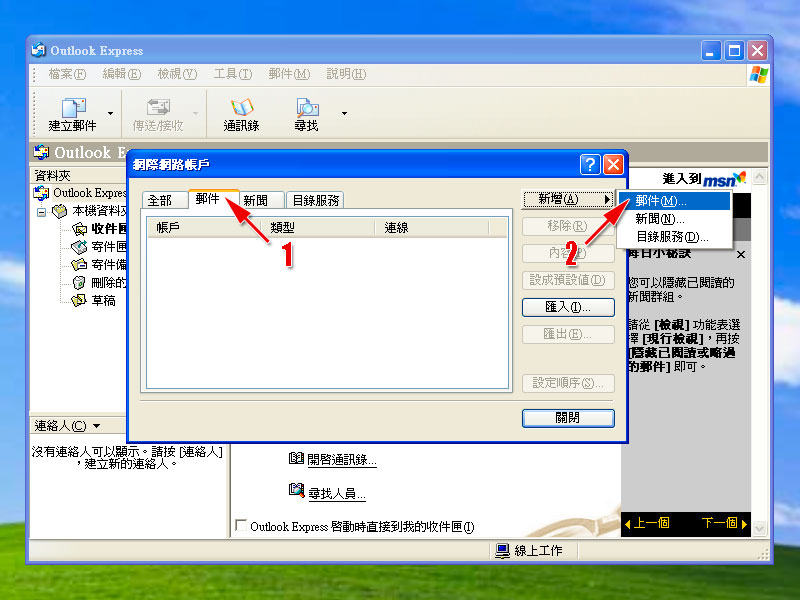800x600 pixels.
Task: Click the 新增(A) button
Action: (x=568, y=199)
